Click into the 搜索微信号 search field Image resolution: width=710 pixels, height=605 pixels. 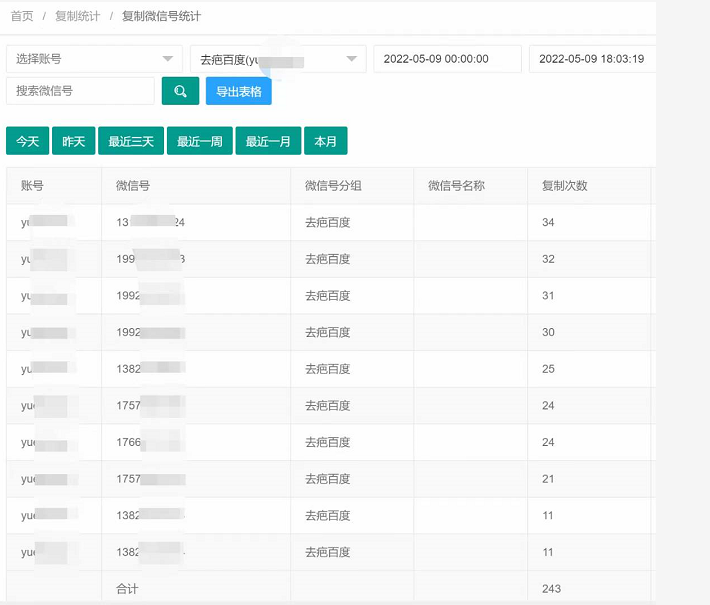(x=80, y=91)
